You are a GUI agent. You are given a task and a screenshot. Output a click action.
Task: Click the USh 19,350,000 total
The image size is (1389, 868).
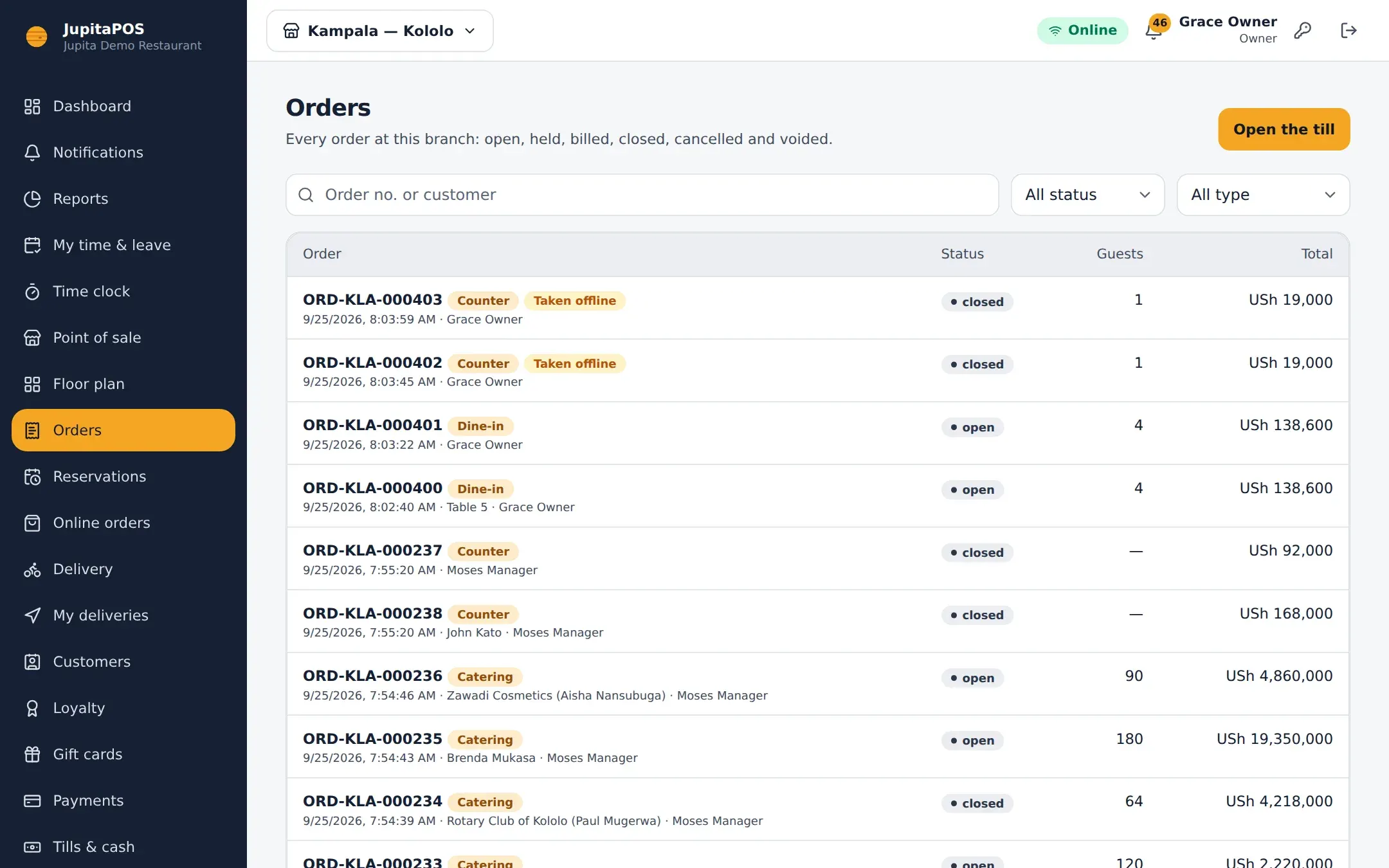(x=1274, y=739)
